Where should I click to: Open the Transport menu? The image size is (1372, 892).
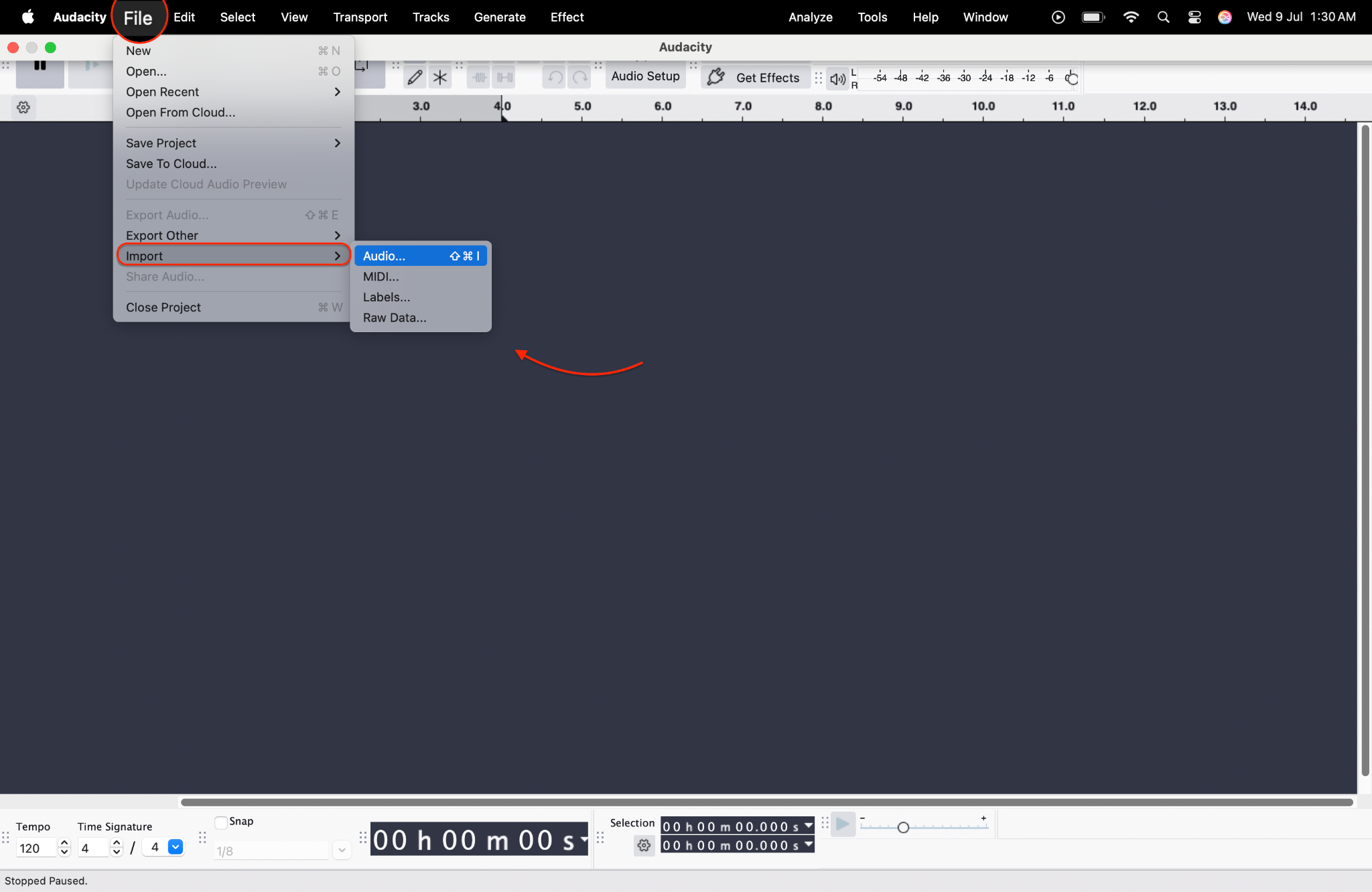coord(360,17)
